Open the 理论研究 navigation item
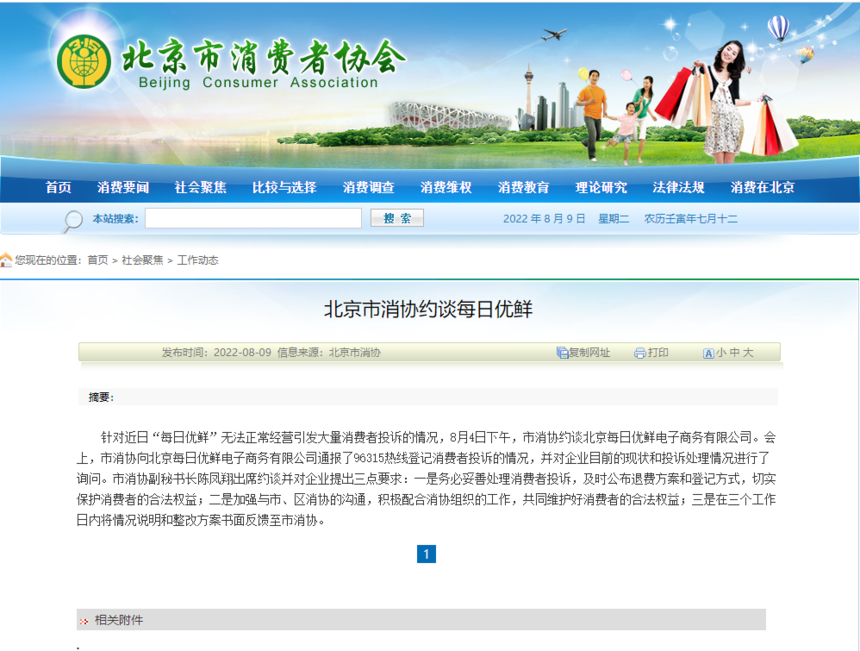This screenshot has height=651, width=860. pos(601,188)
